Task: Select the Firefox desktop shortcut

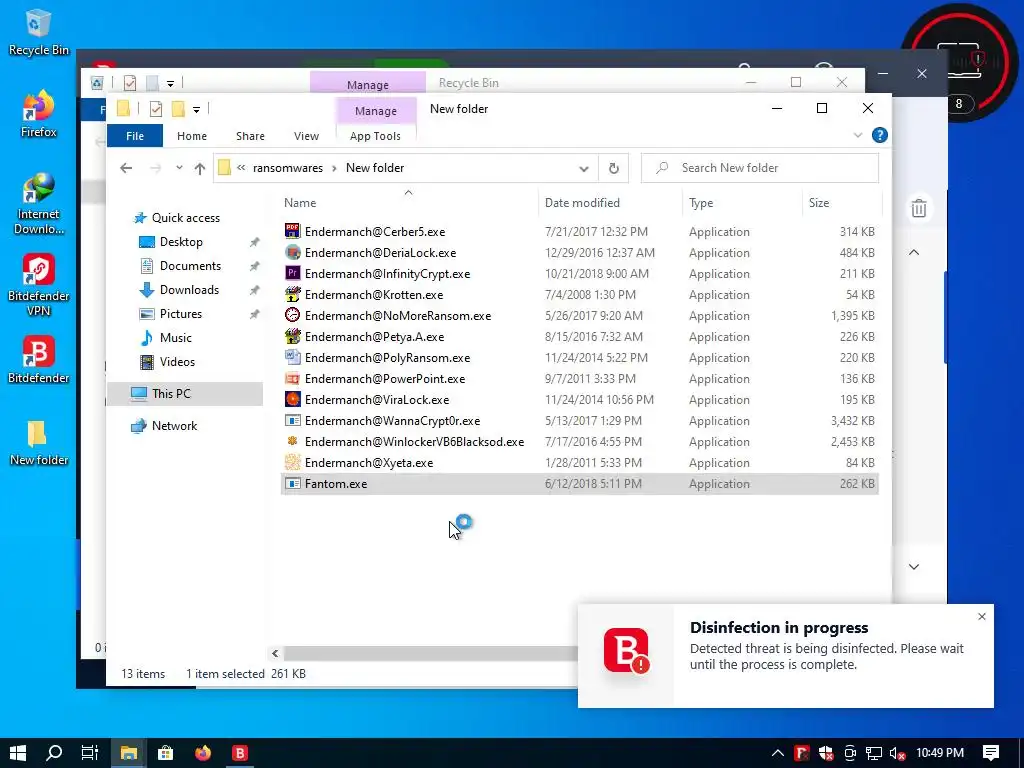Action: coord(39,114)
